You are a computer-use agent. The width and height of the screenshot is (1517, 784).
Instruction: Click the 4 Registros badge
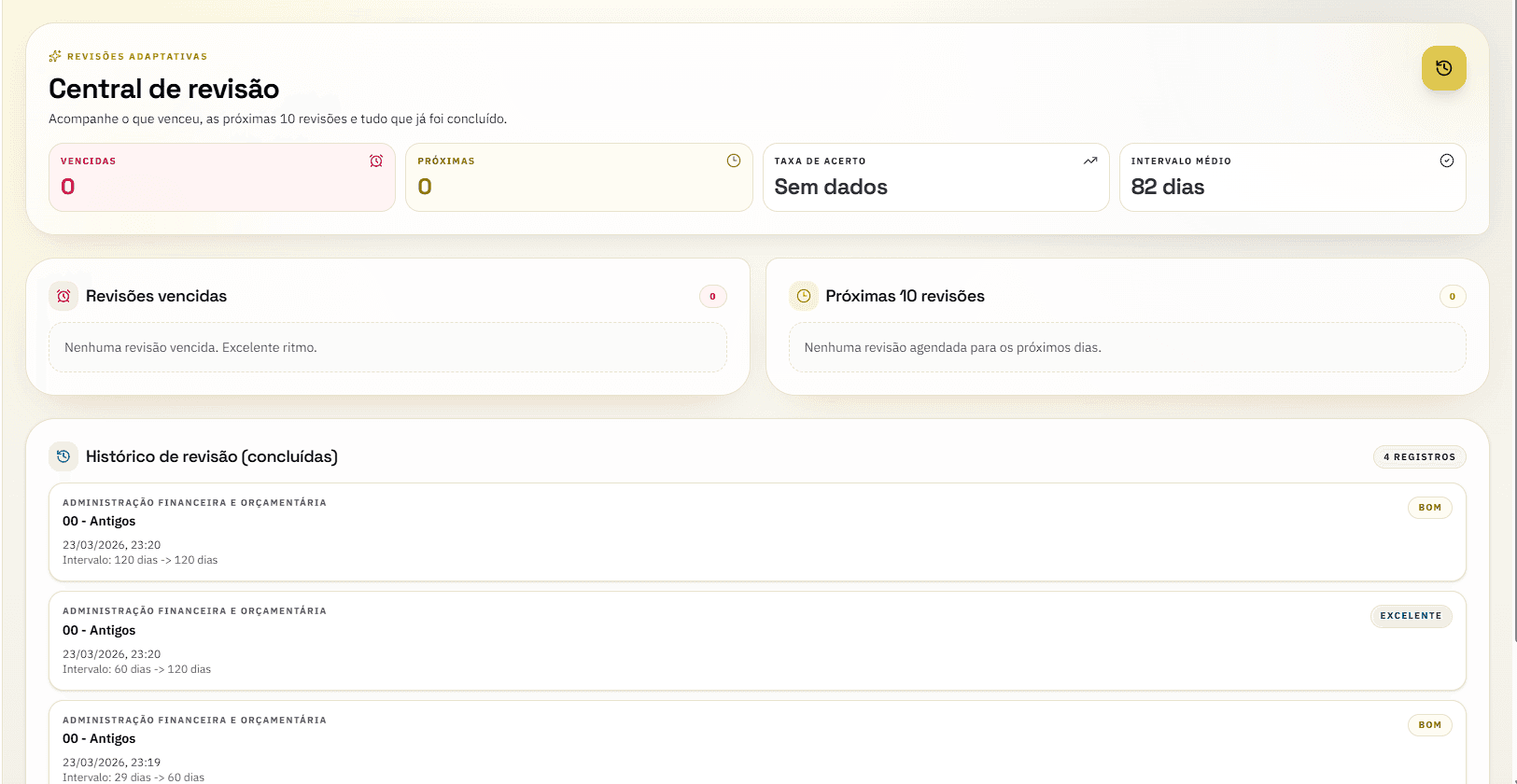coord(1419,457)
